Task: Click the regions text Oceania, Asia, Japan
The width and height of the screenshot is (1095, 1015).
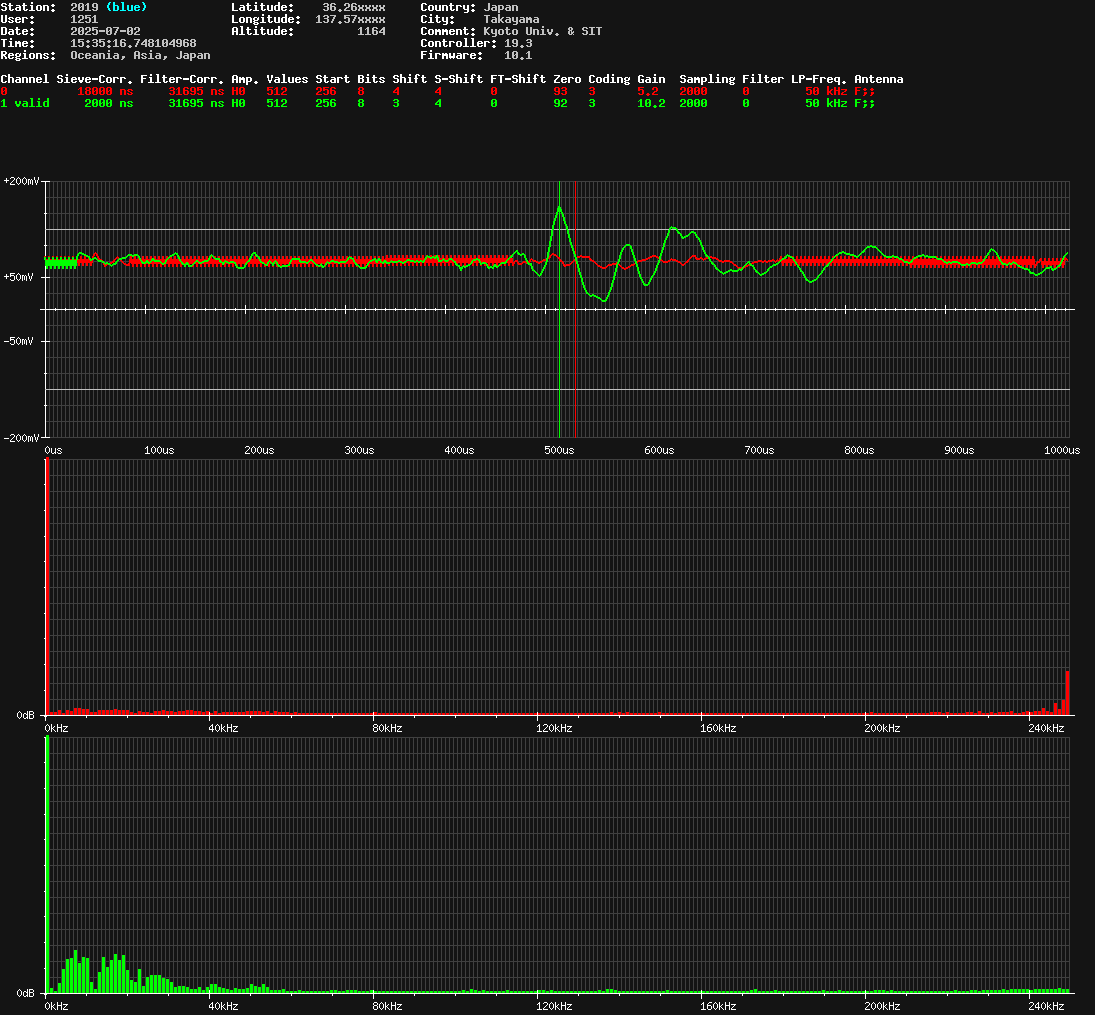Action: point(140,55)
